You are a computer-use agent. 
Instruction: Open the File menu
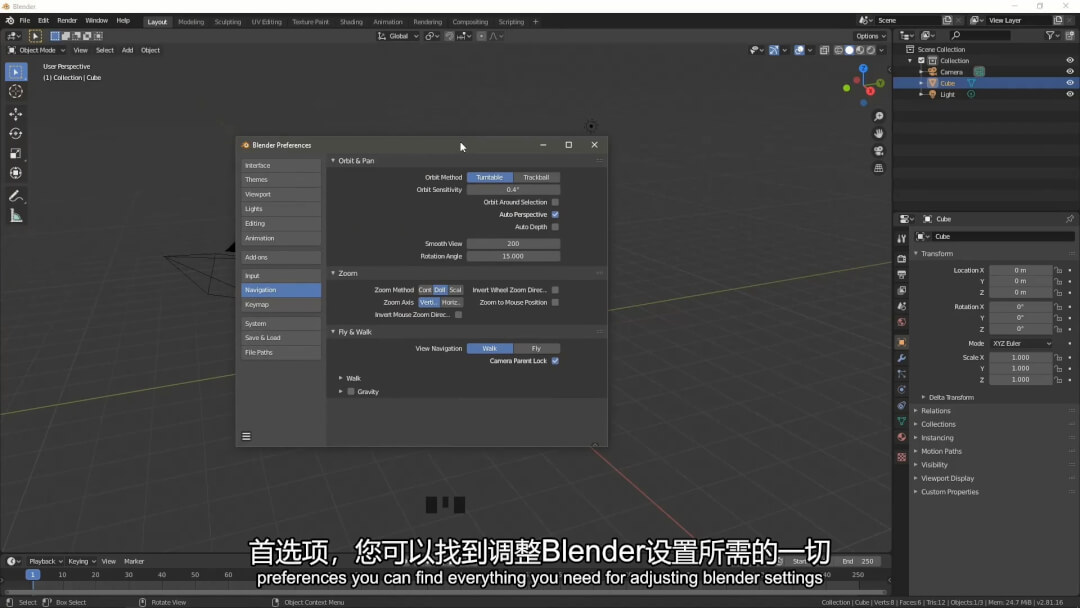(x=25, y=21)
